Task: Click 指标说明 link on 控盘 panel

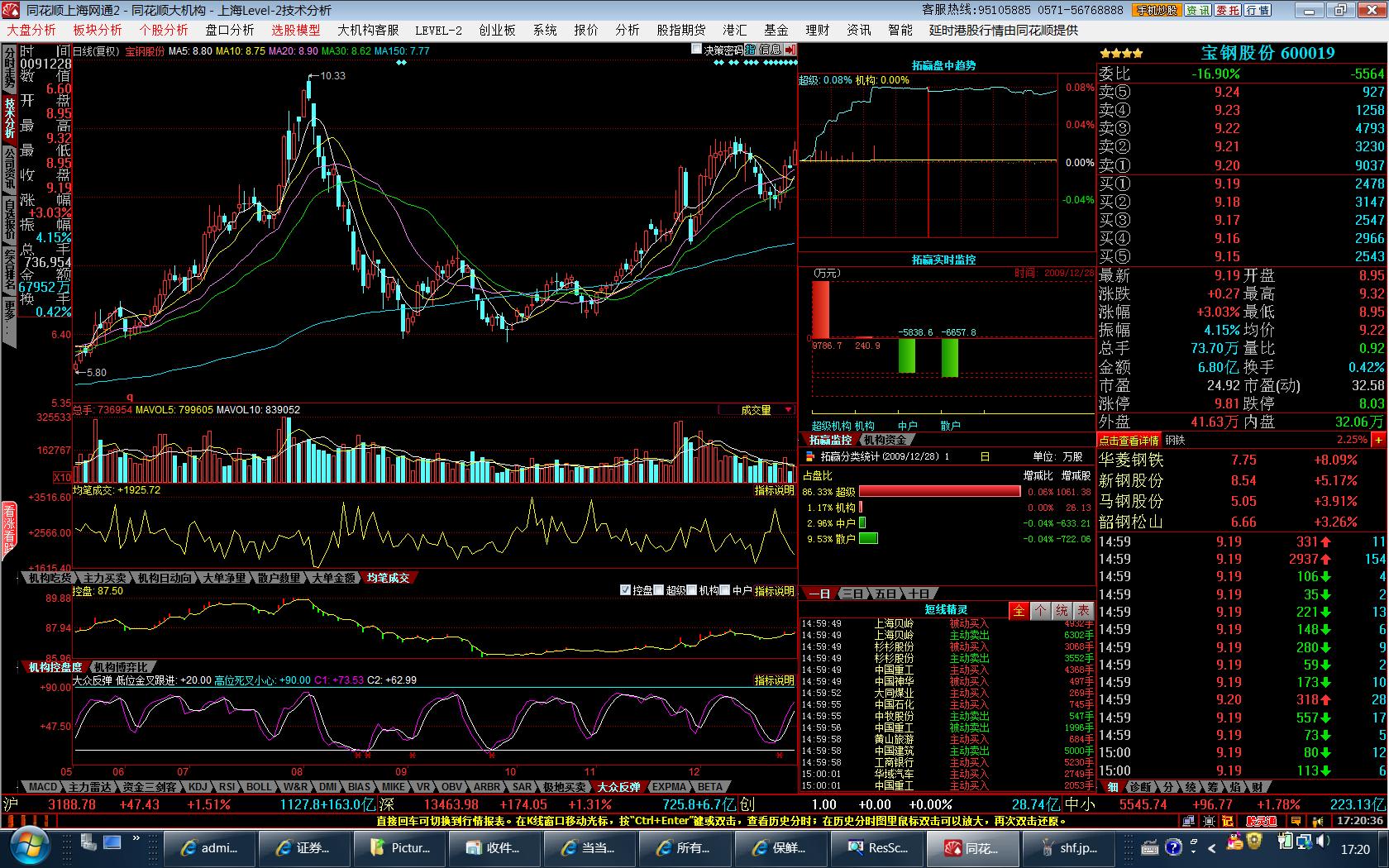Action: click(775, 591)
